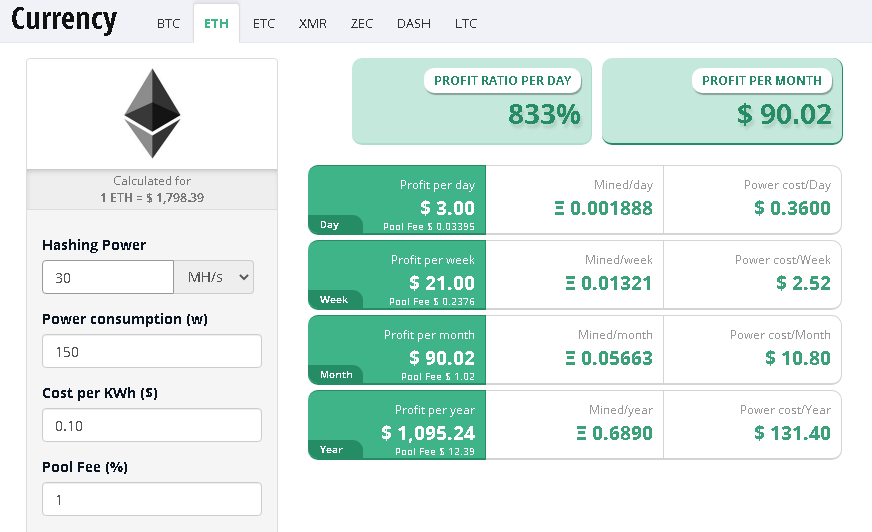Select the Profit per day panel
872x532 pixels.
click(x=397, y=200)
